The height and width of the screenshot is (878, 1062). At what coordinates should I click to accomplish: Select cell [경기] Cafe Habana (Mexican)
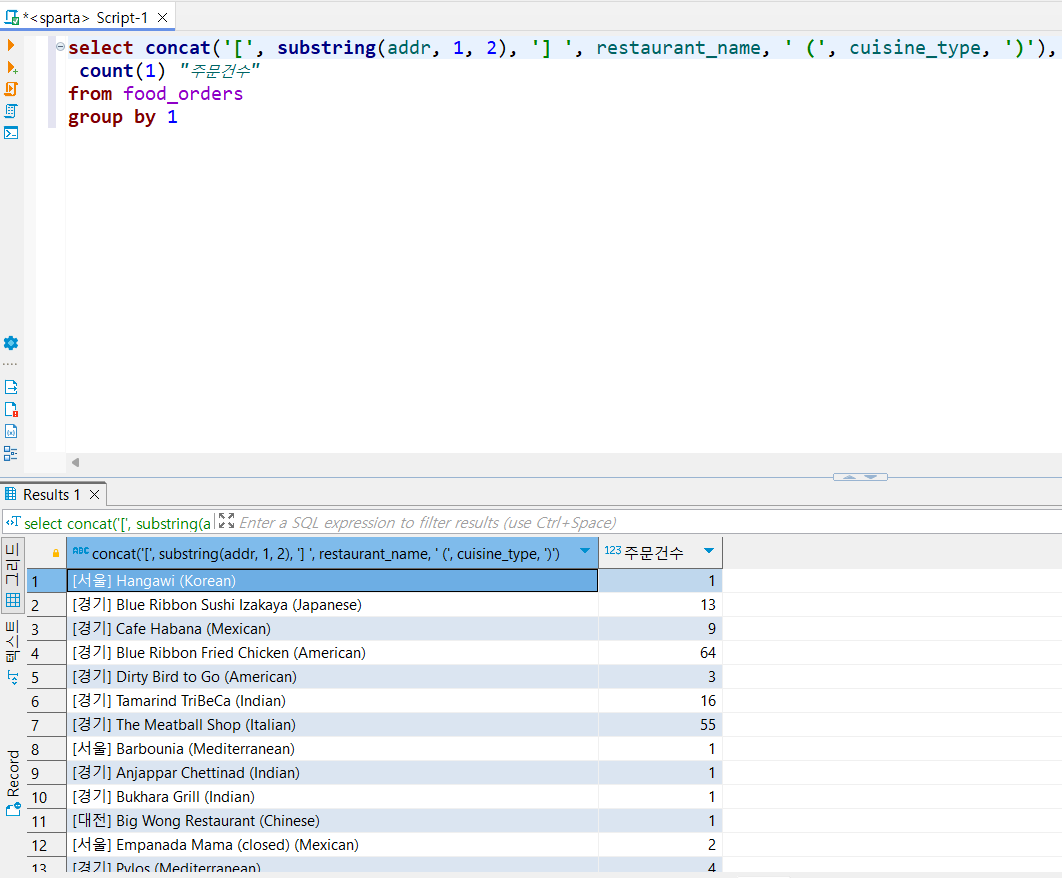click(x=332, y=629)
